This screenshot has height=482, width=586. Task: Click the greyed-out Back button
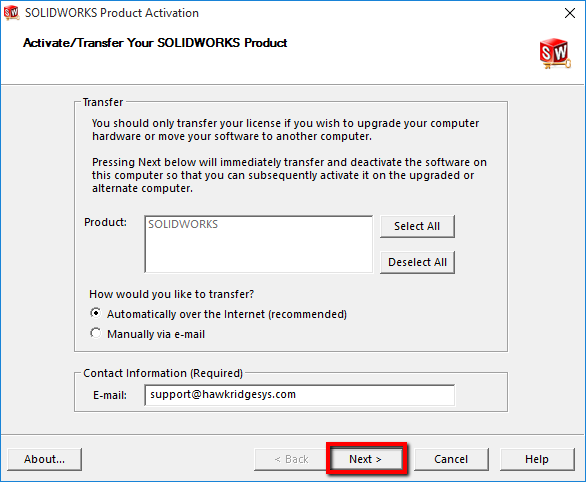point(291,459)
